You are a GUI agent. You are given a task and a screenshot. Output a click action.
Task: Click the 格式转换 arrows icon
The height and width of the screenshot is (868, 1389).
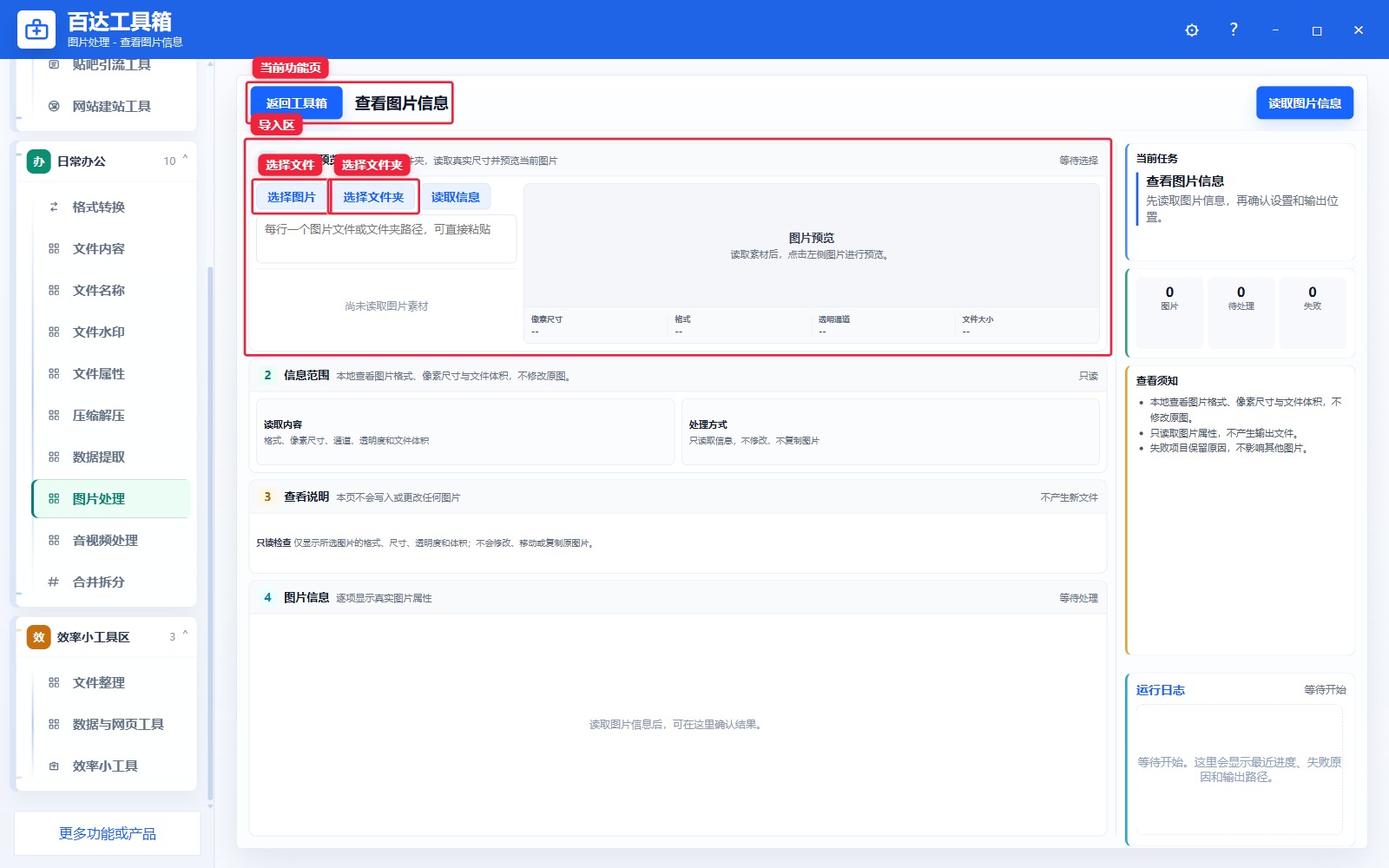(x=54, y=207)
